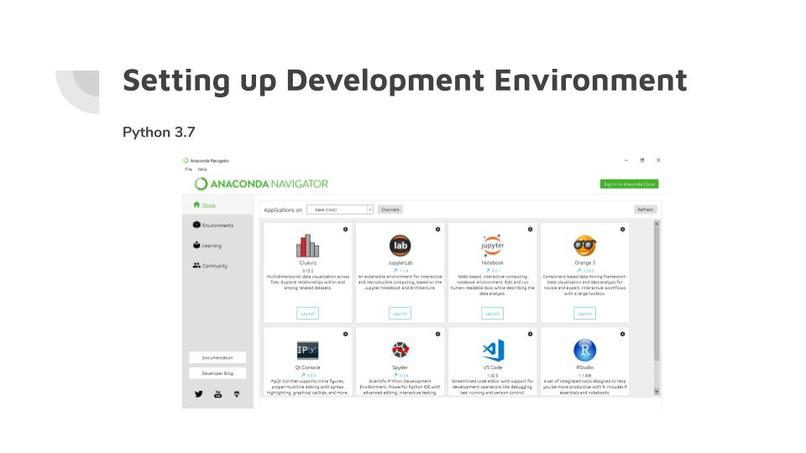
Task: Expand the Applications on environment dropdown
Action: [x=340, y=210]
